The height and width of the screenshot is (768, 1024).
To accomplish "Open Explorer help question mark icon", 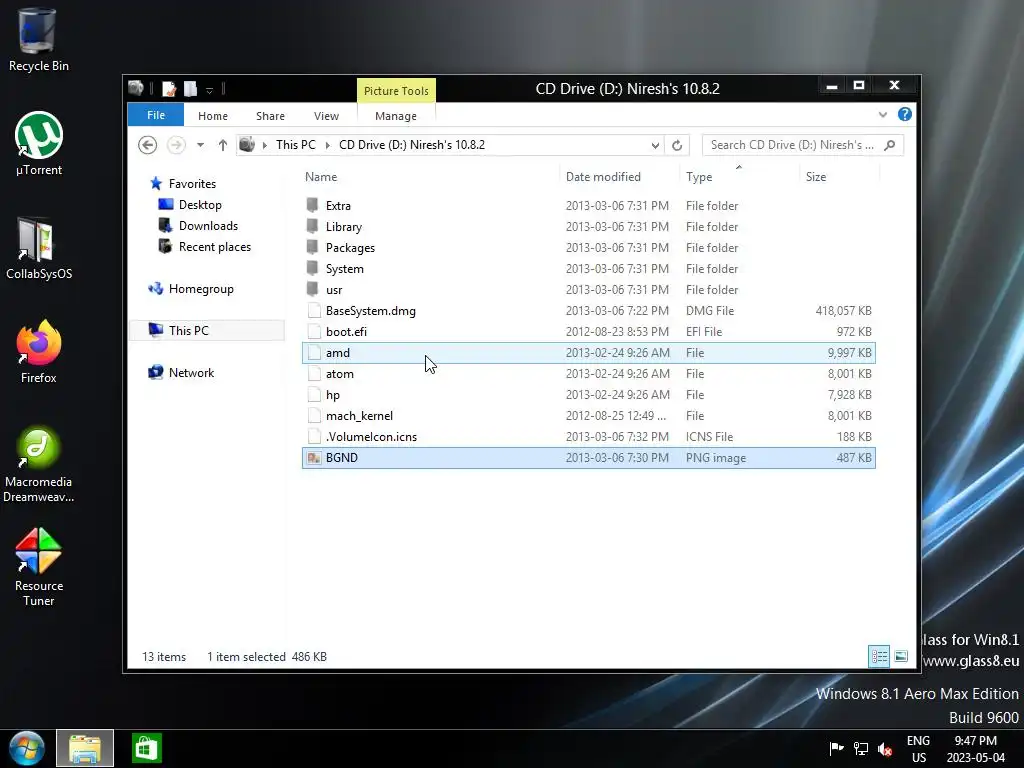I will (x=904, y=115).
